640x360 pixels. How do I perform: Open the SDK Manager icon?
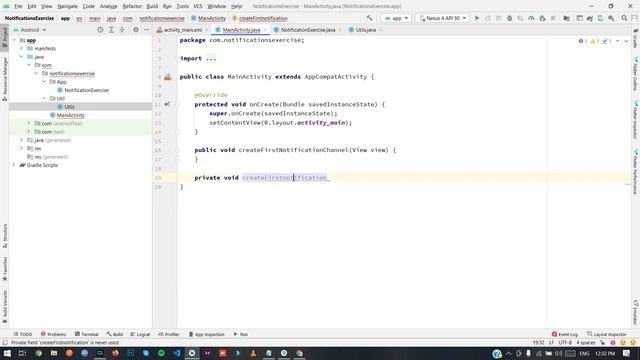(x=611, y=18)
